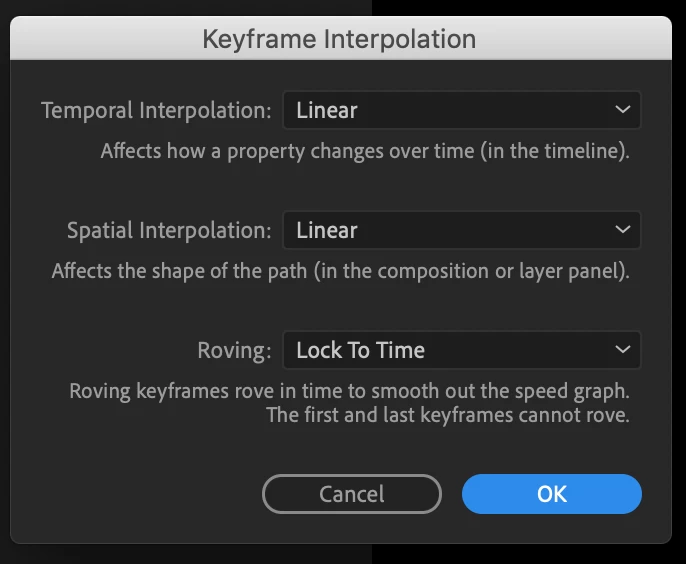Screen dimensions: 686x564
Task: Open the Spatial Interpolation dropdown
Action: (461, 230)
